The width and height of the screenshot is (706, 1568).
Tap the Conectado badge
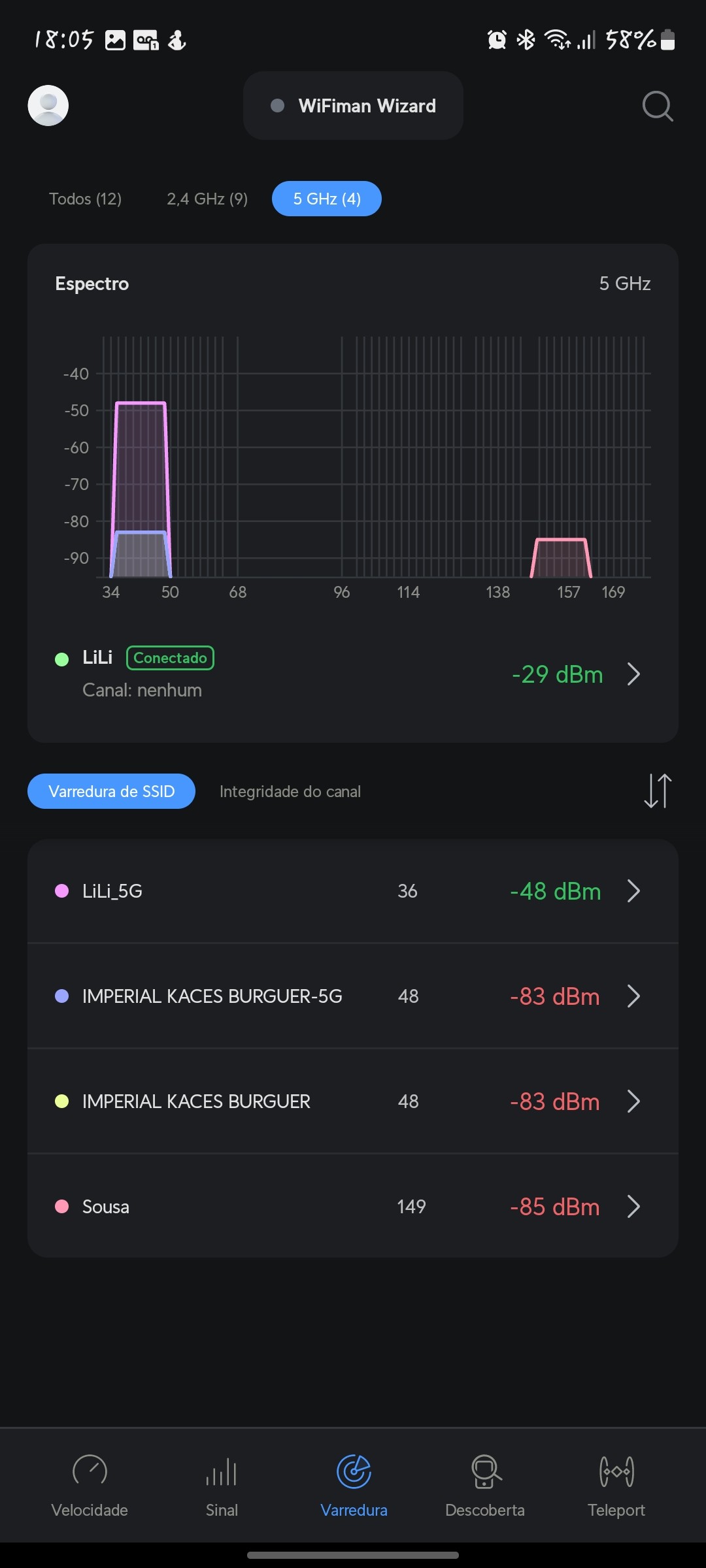click(170, 658)
